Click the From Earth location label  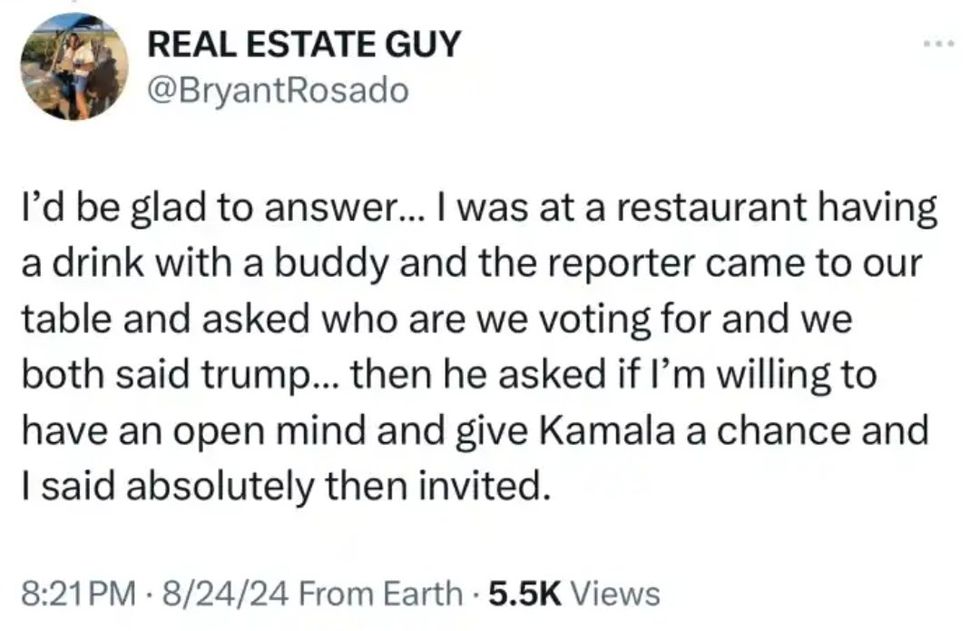(x=381, y=593)
